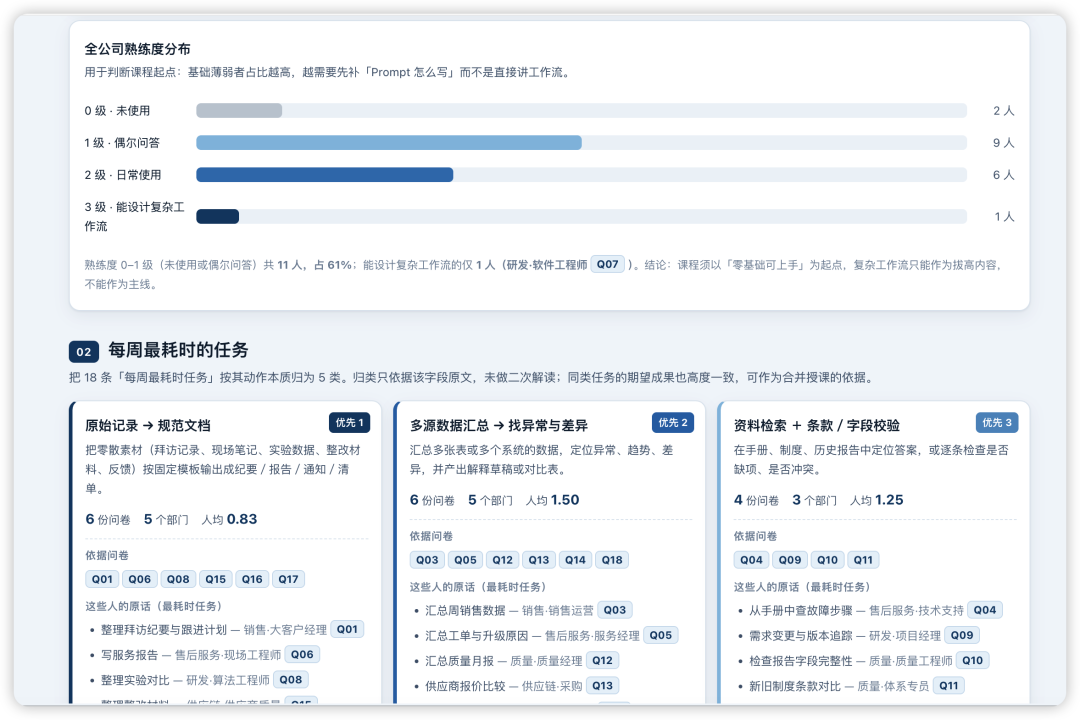
Task: Click the 2 级 · 日常使用 bar
Action: [x=581, y=175]
